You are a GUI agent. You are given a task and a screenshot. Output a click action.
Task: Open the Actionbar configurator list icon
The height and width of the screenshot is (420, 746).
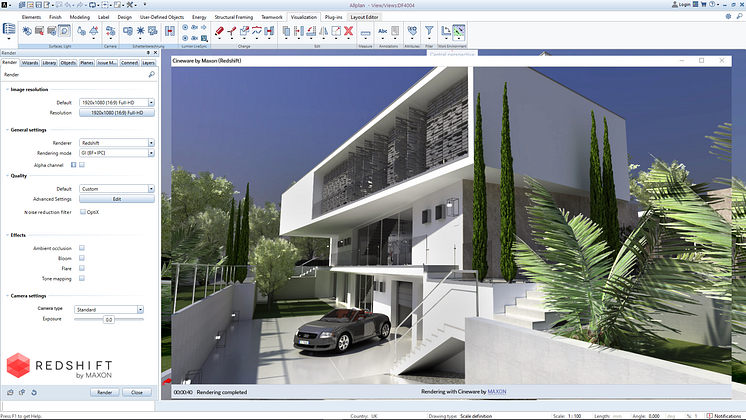coord(9,29)
